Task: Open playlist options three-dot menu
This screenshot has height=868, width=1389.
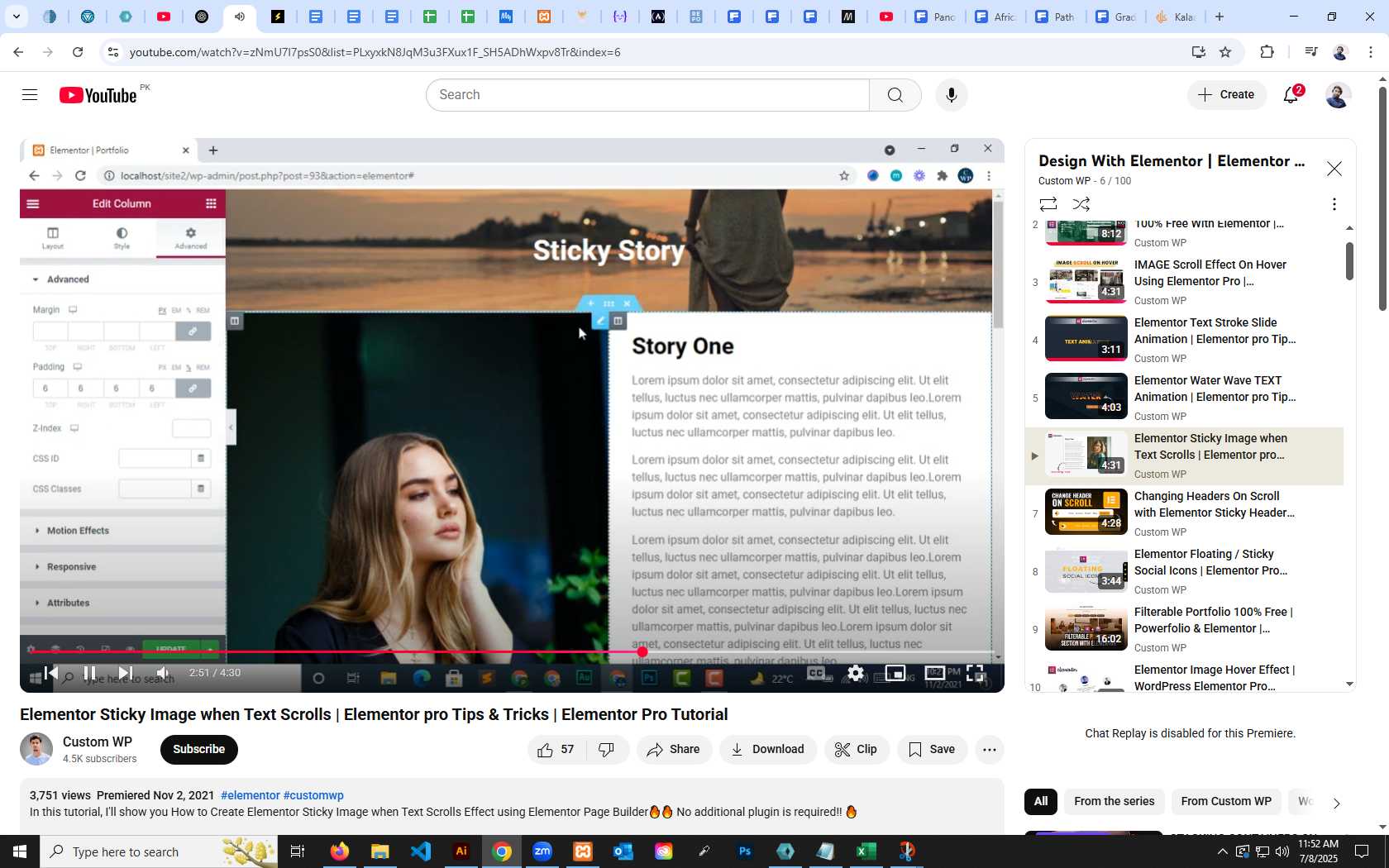Action: coord(1334,204)
